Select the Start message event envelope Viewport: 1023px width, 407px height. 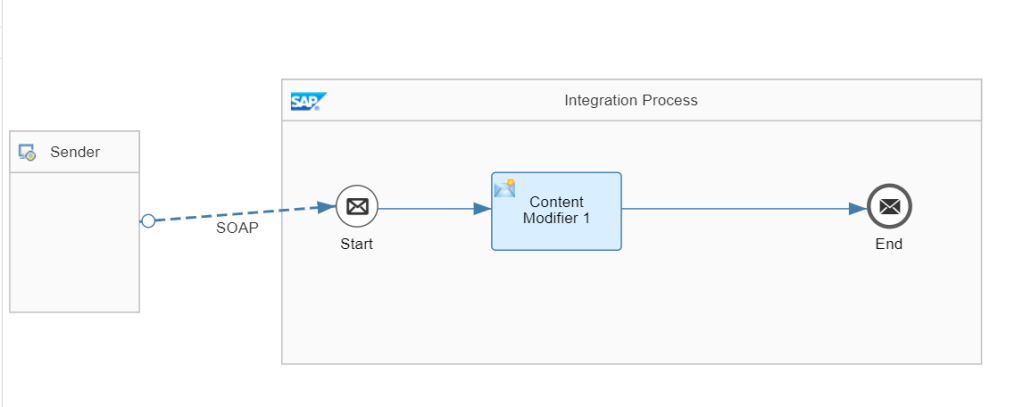tap(357, 207)
